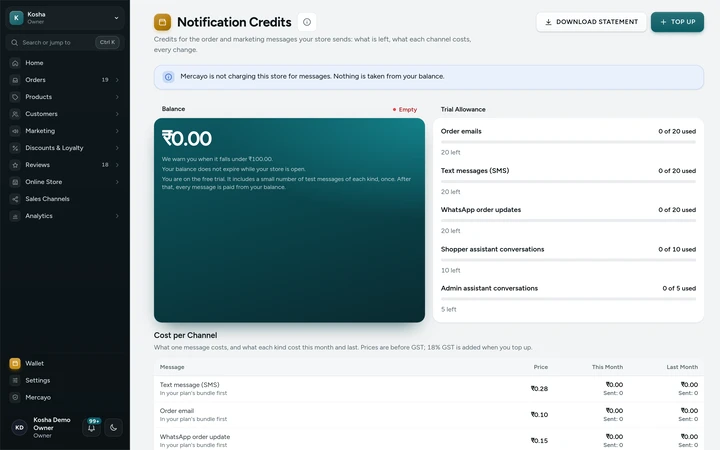The width and height of the screenshot is (720, 450).
Task: Click the info icon beside Notification Credits
Action: click(307, 22)
